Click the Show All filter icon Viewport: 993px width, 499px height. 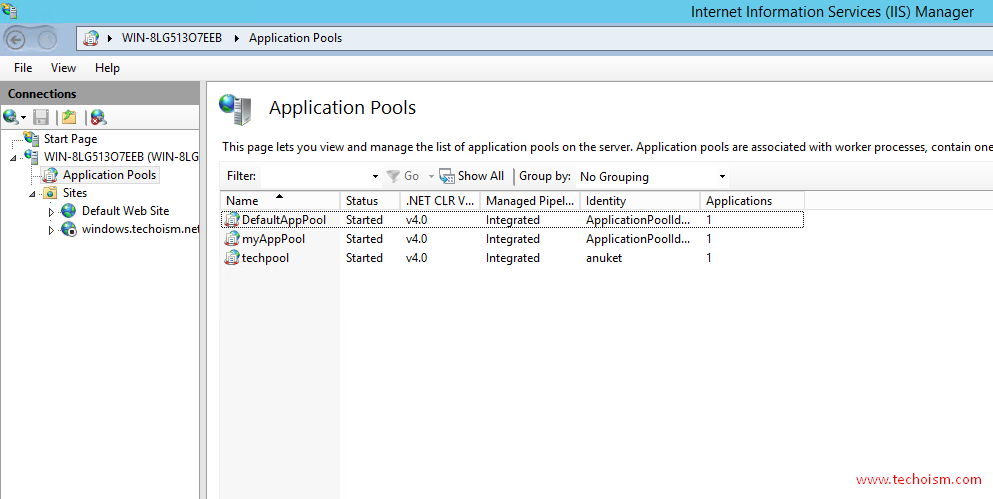pyautogui.click(x=447, y=176)
